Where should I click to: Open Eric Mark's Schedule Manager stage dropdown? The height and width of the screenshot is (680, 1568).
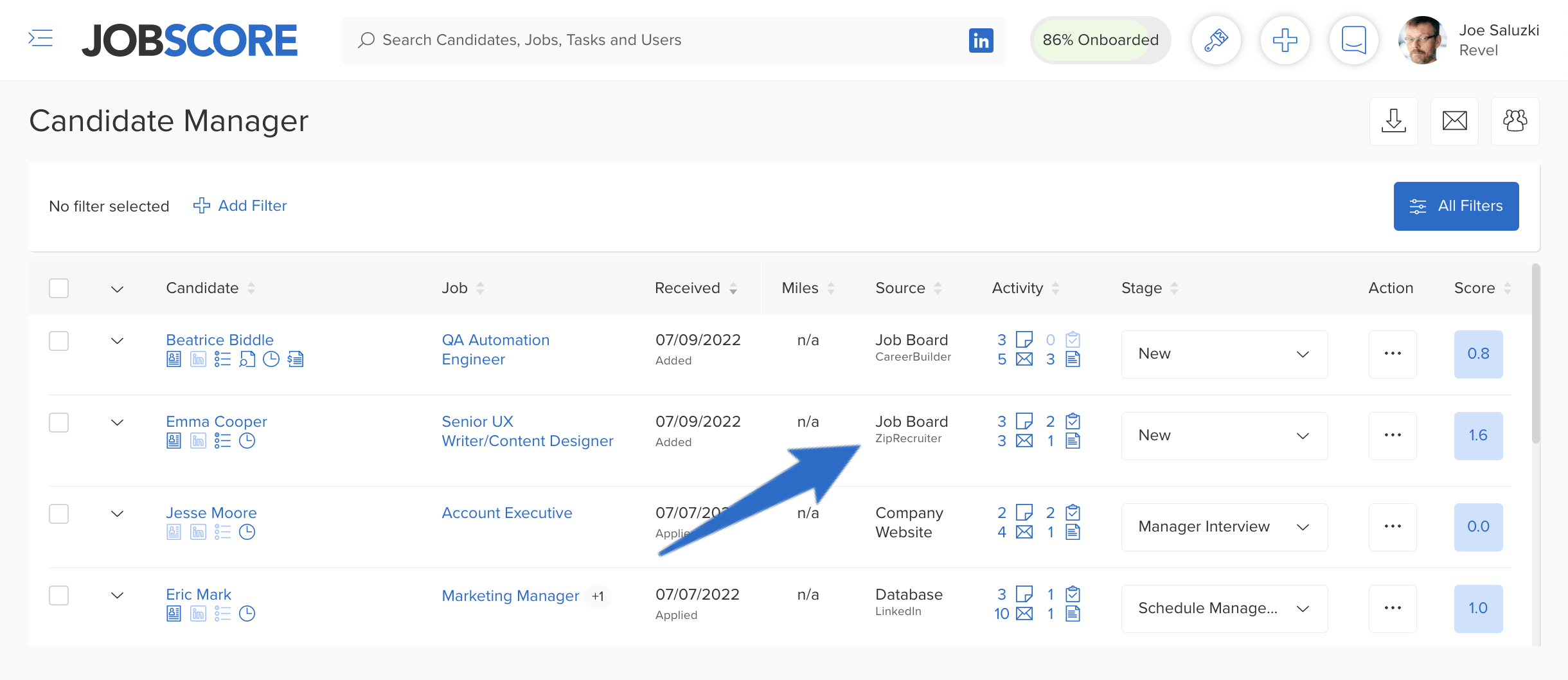[1224, 609]
